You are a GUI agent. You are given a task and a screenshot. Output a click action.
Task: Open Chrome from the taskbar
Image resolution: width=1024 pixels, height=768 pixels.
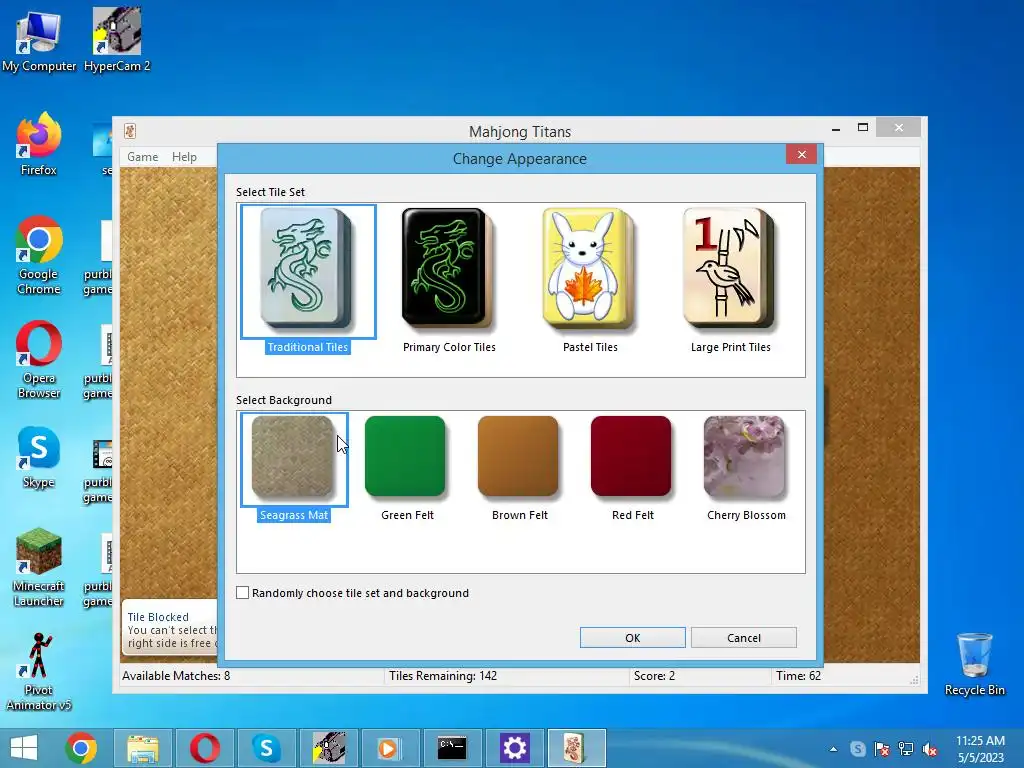(x=82, y=748)
